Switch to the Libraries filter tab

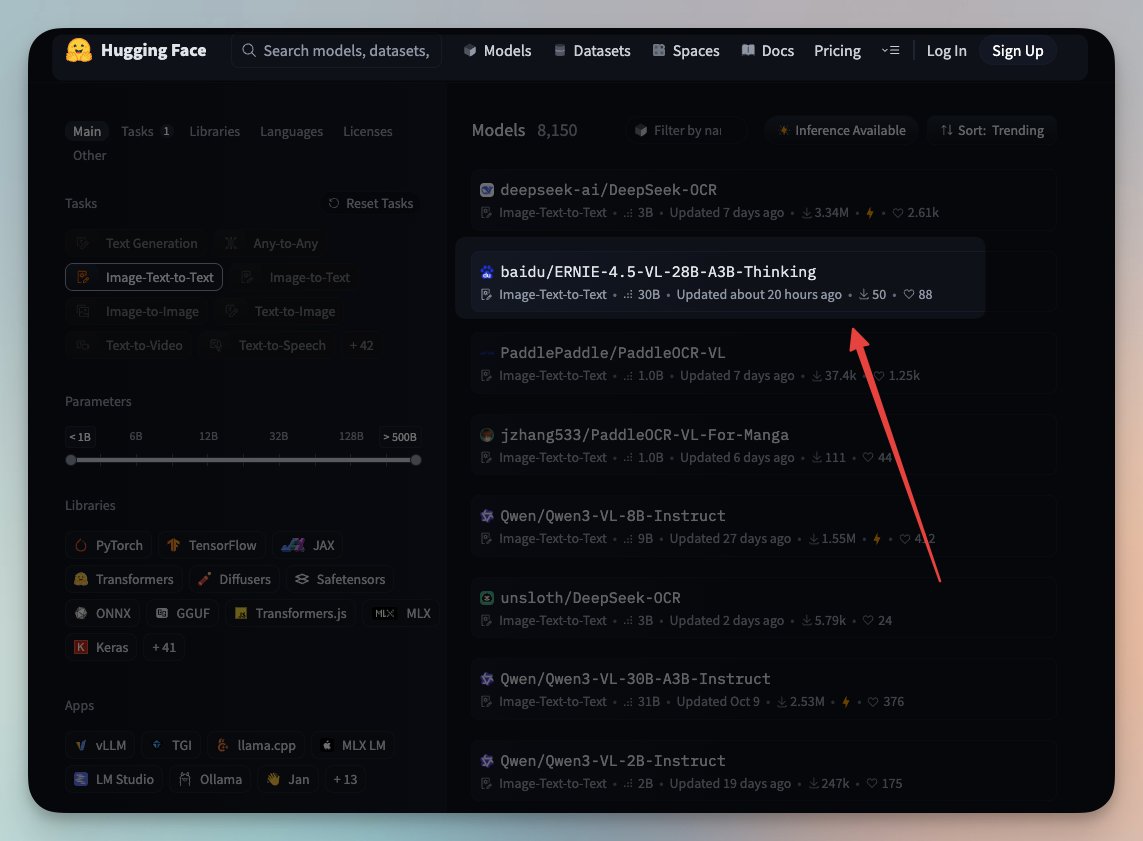(x=214, y=131)
